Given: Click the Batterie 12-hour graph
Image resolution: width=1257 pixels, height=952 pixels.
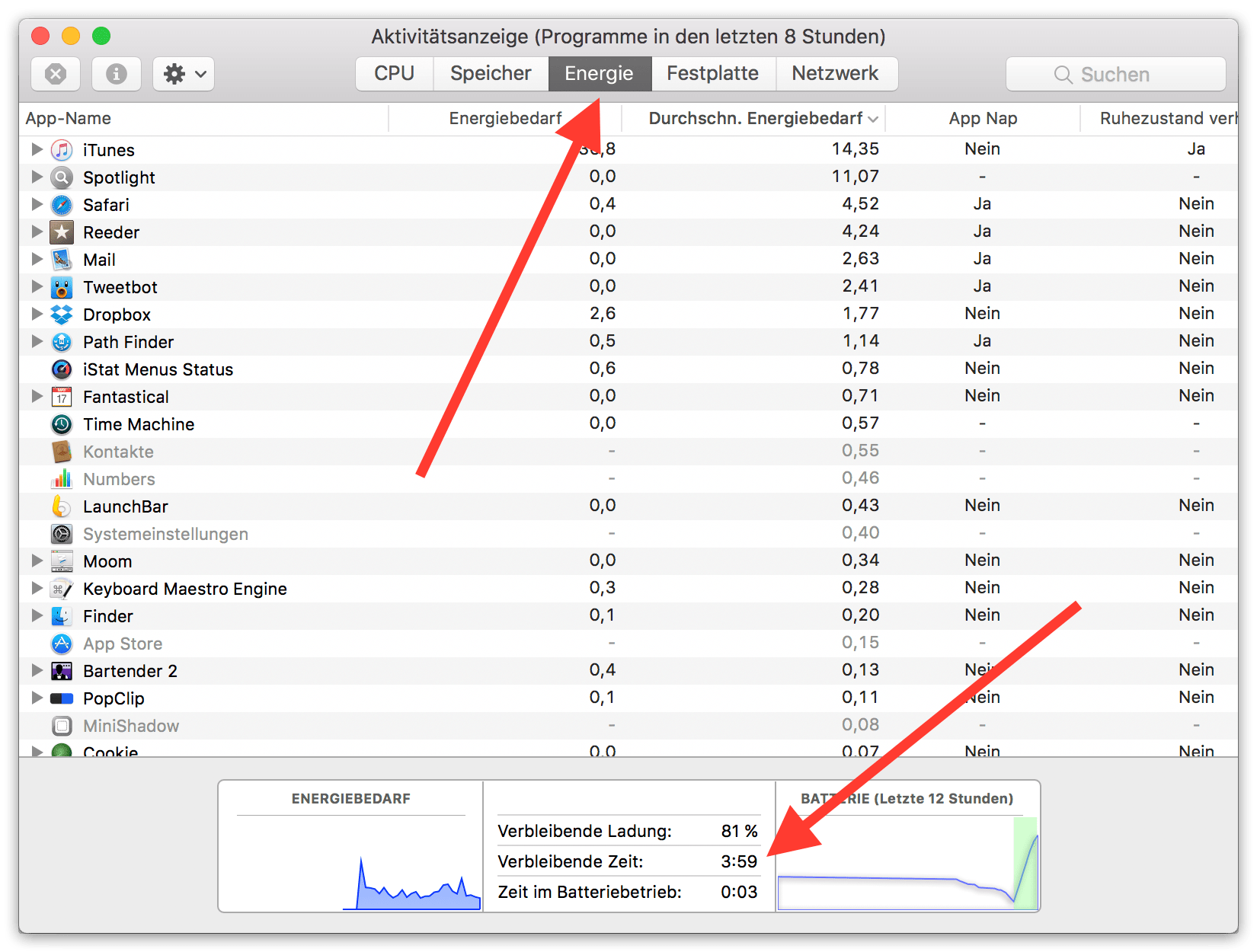Looking at the screenshot, I should click(x=907, y=864).
